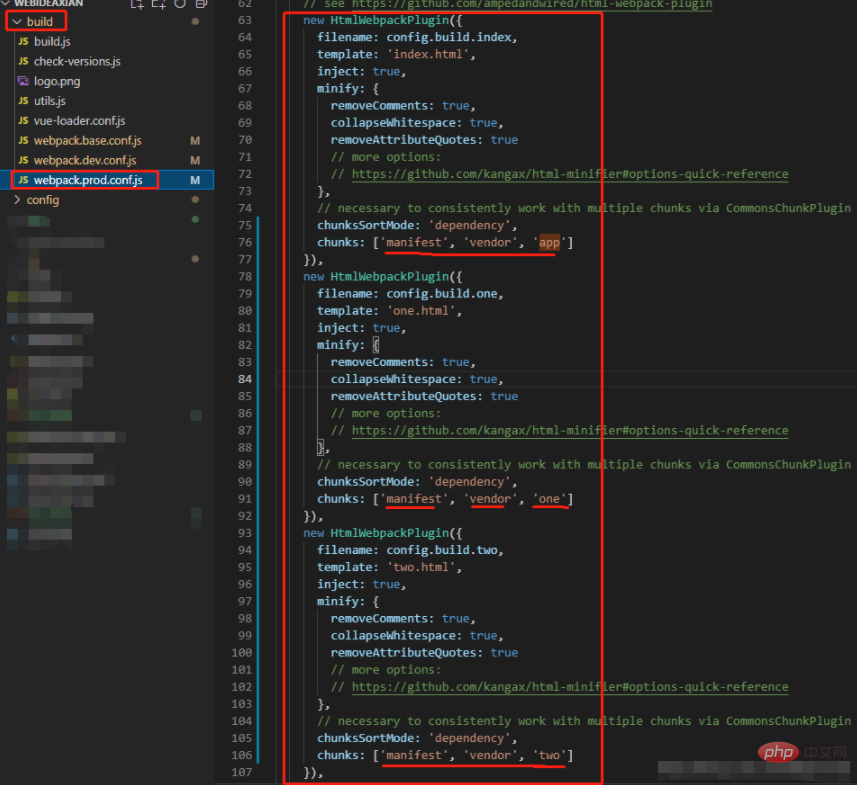Click HtmlWebpackPlugin on line 63
The width and height of the screenshot is (857, 785).
390,20
